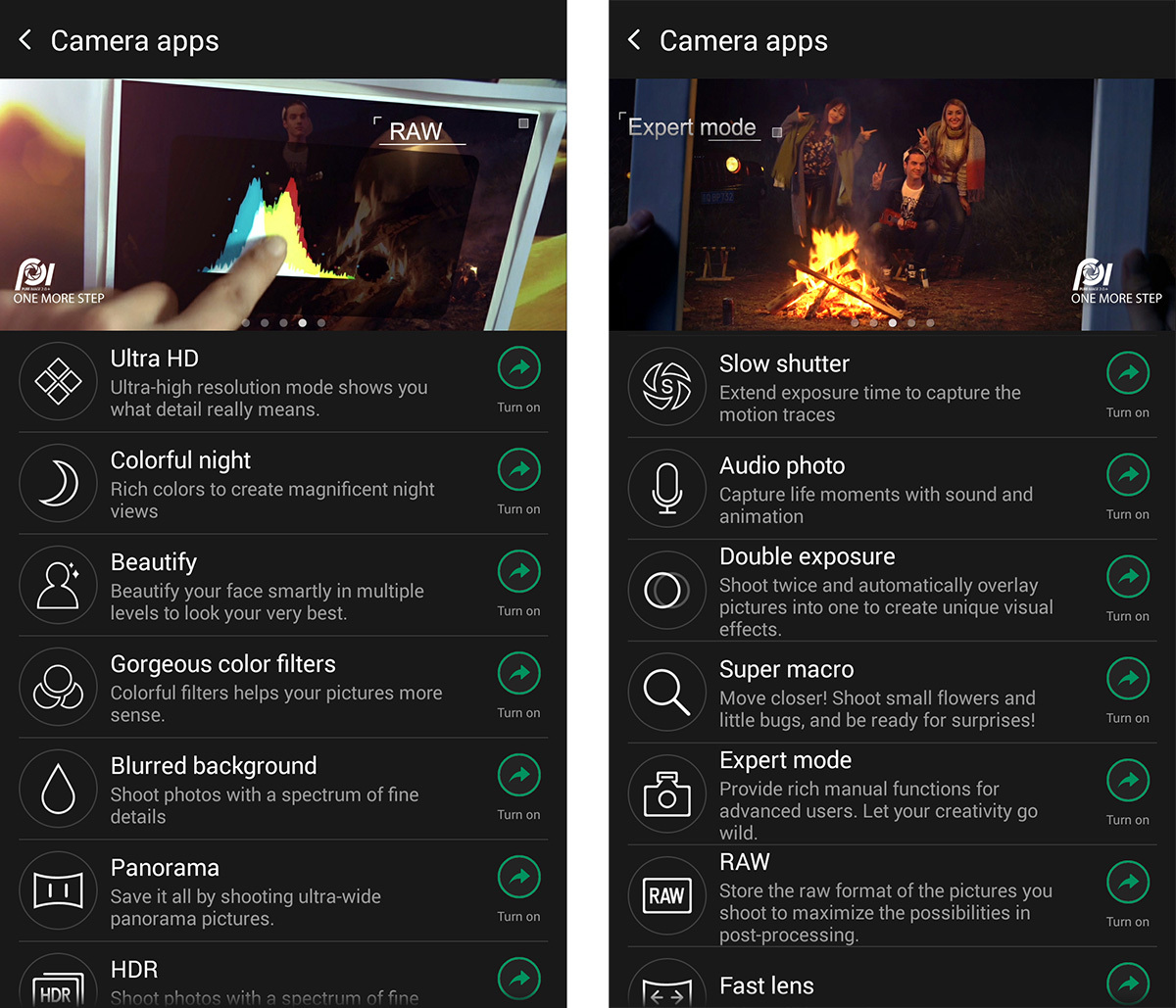The height and width of the screenshot is (1008, 1176).
Task: Select the "Slow shutter" title
Action: tap(784, 363)
